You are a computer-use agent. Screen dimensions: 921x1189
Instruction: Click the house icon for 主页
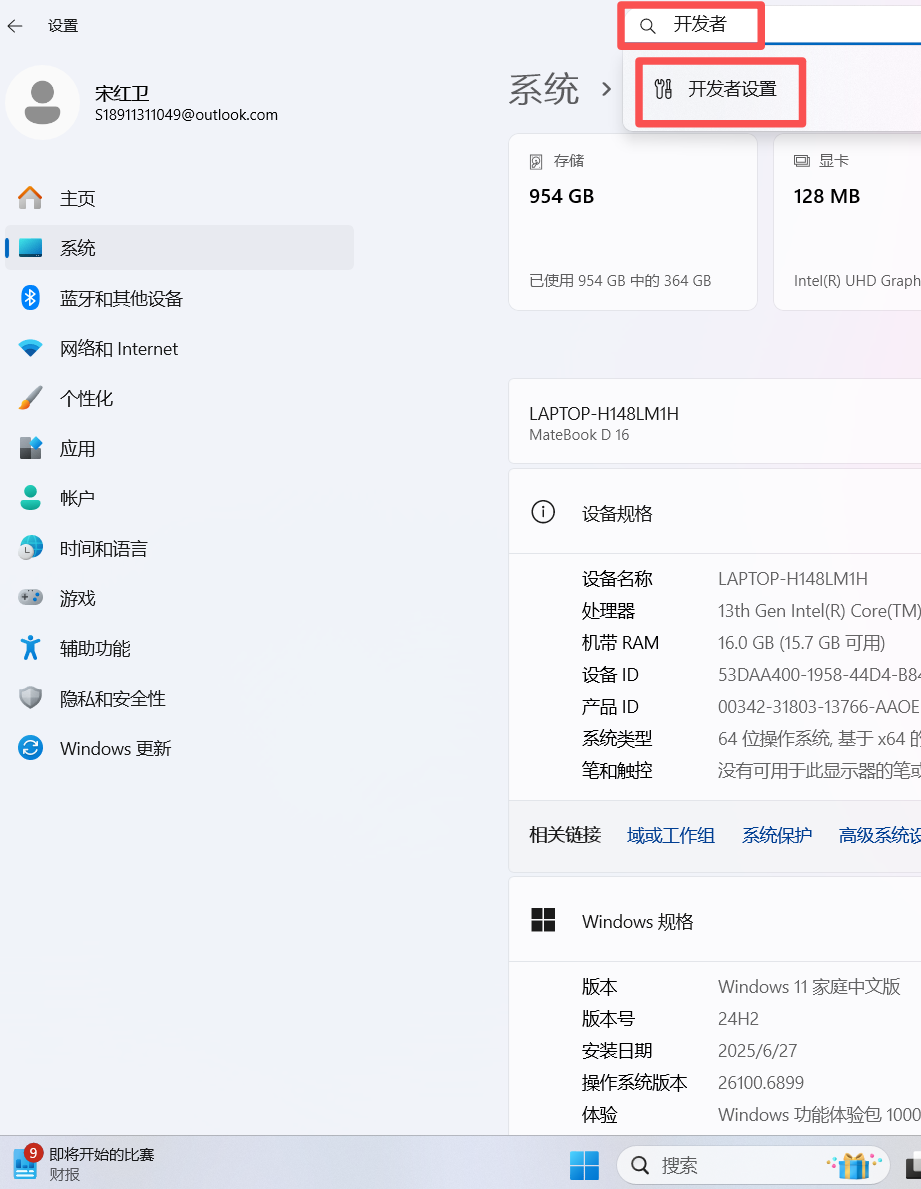coord(30,198)
